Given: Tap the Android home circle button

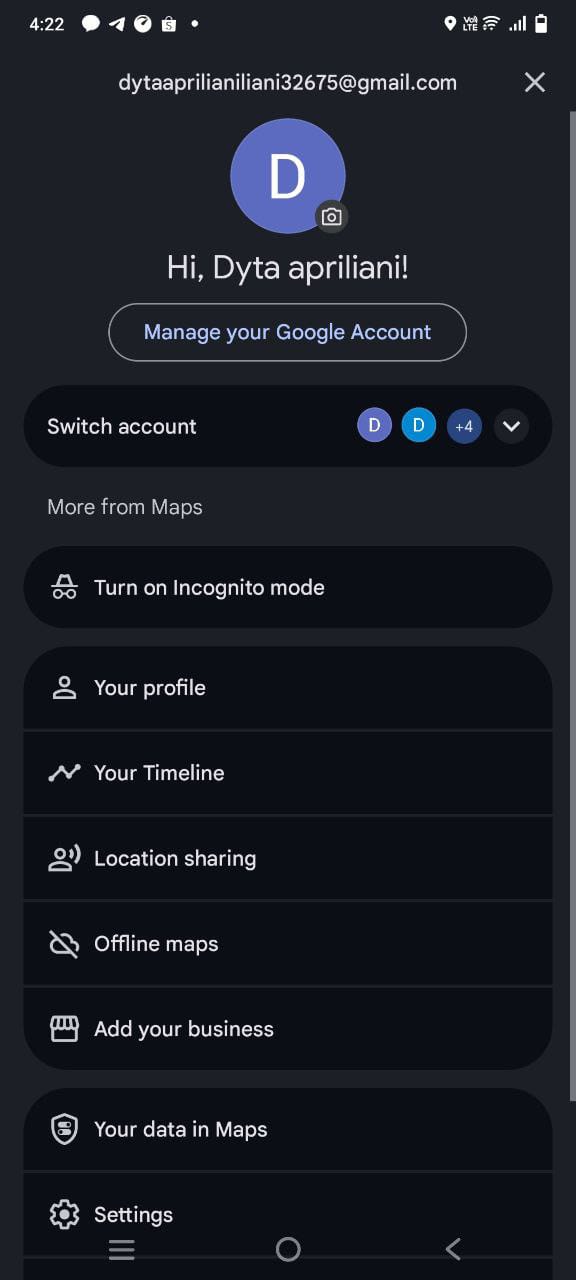Looking at the screenshot, I should coord(288,1249).
